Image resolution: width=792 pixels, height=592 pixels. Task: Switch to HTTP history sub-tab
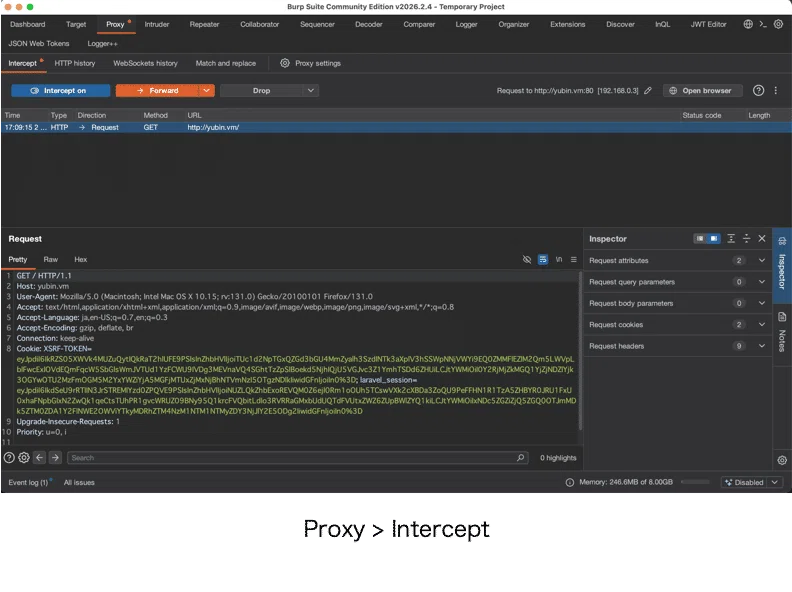(75, 63)
